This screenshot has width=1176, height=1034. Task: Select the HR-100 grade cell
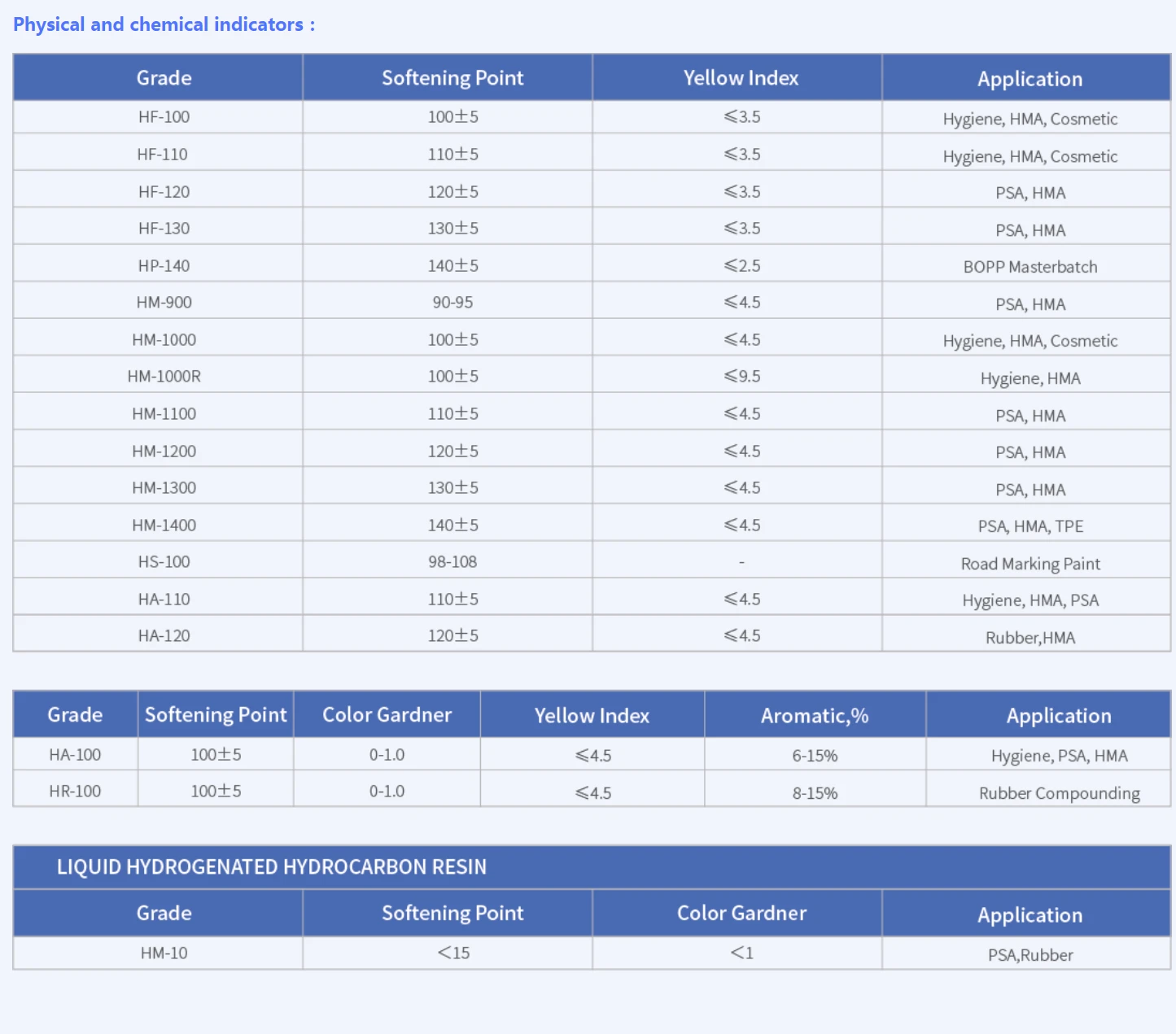(x=75, y=792)
